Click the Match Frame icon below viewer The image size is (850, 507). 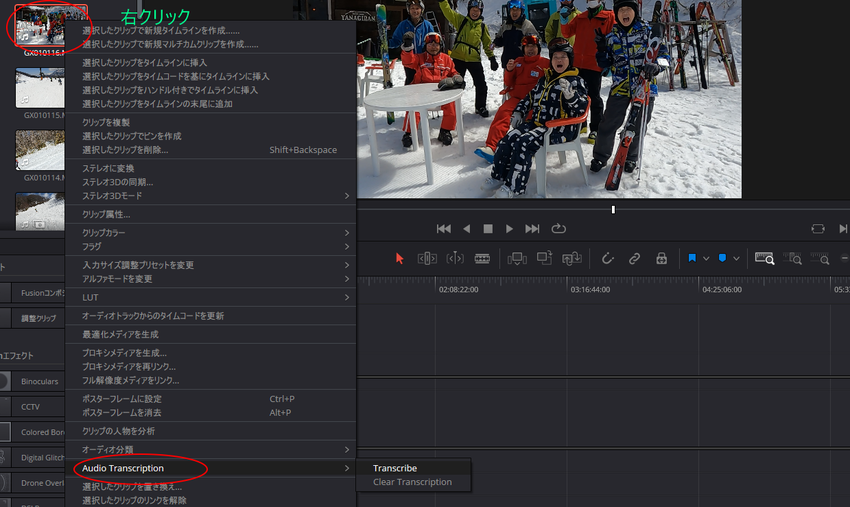pos(818,229)
